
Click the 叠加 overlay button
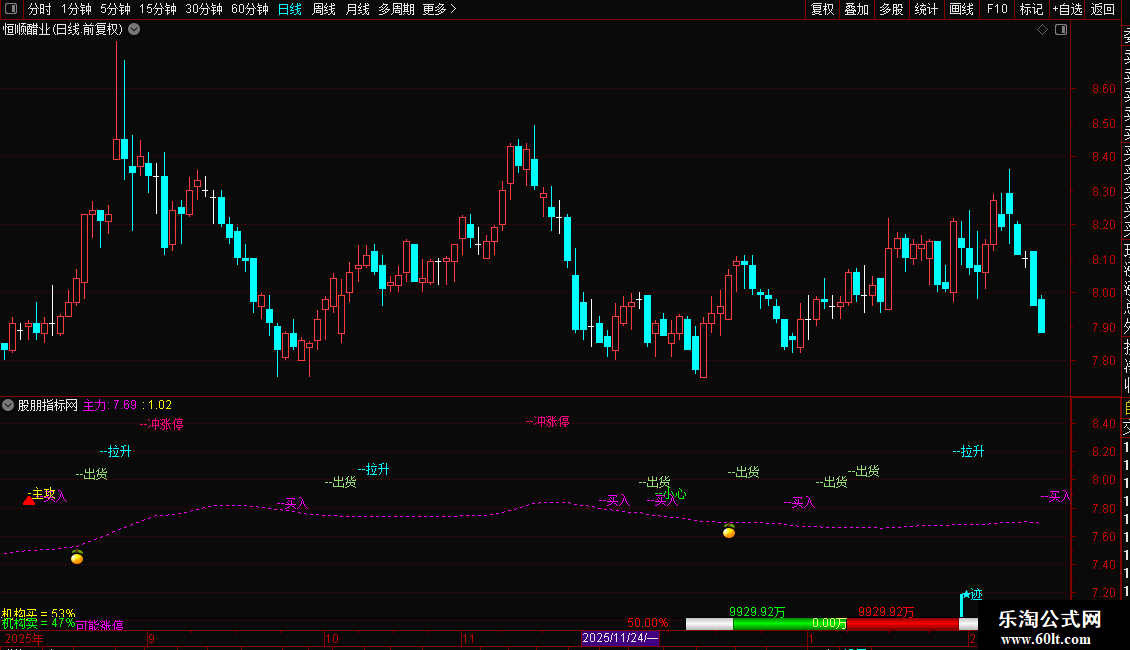pyautogui.click(x=857, y=9)
